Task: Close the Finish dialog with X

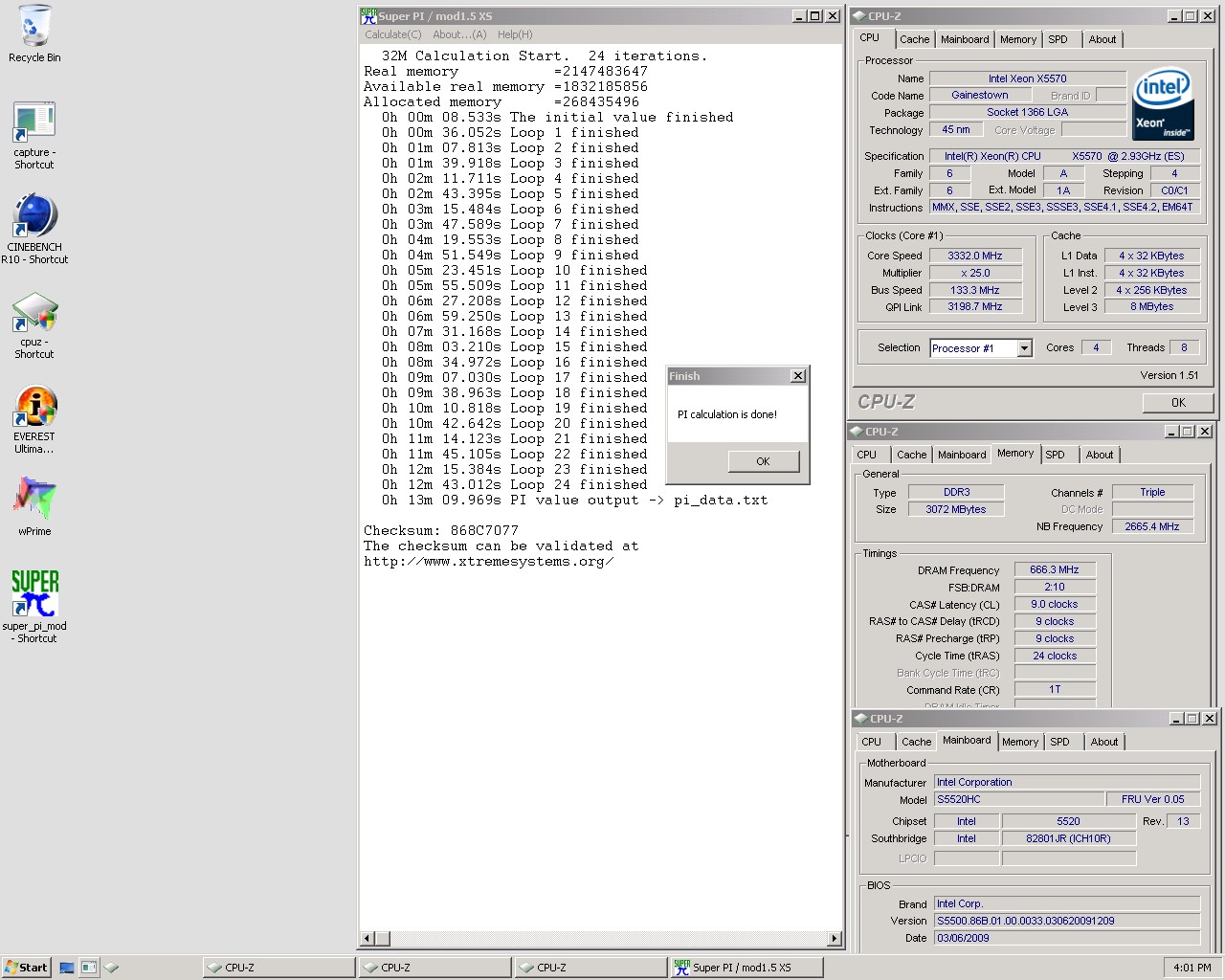Action: point(798,376)
